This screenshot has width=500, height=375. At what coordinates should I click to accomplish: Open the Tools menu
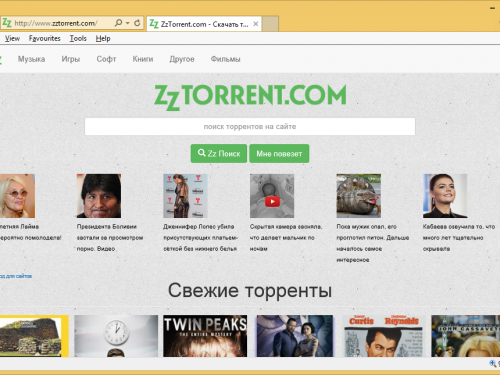(78, 38)
